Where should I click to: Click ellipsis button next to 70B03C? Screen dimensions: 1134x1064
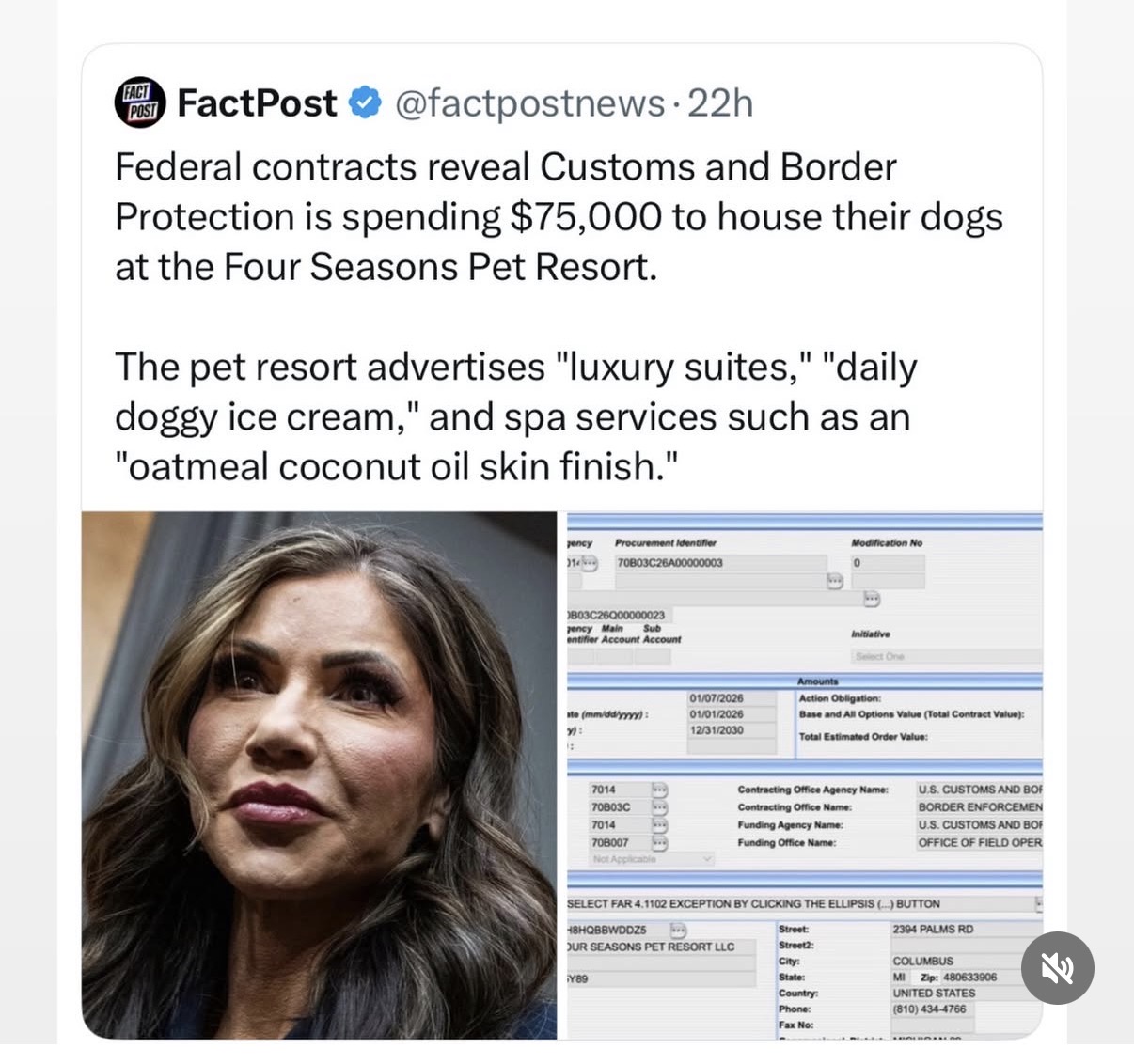point(660,807)
